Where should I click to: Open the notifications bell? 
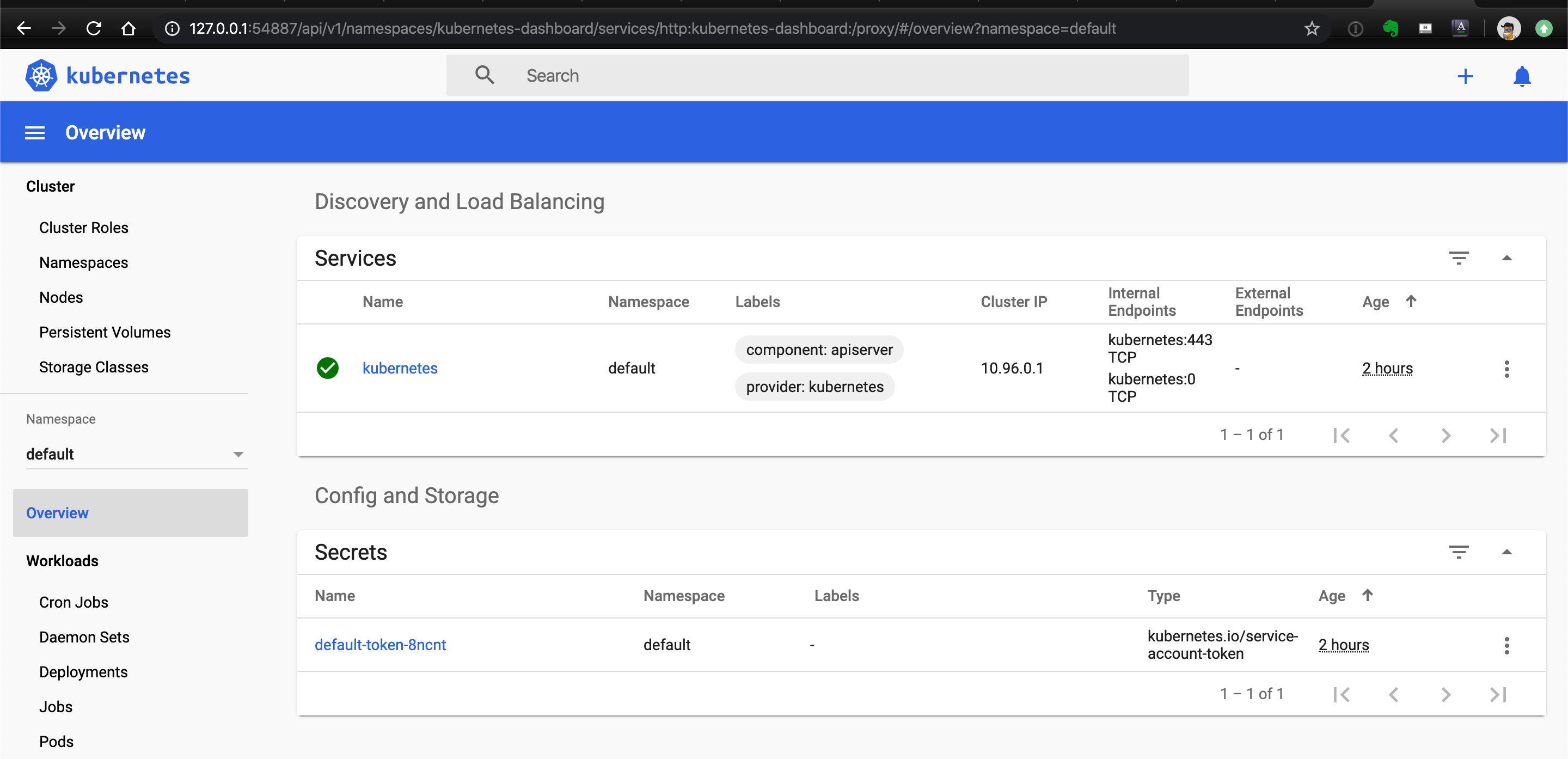(1521, 76)
